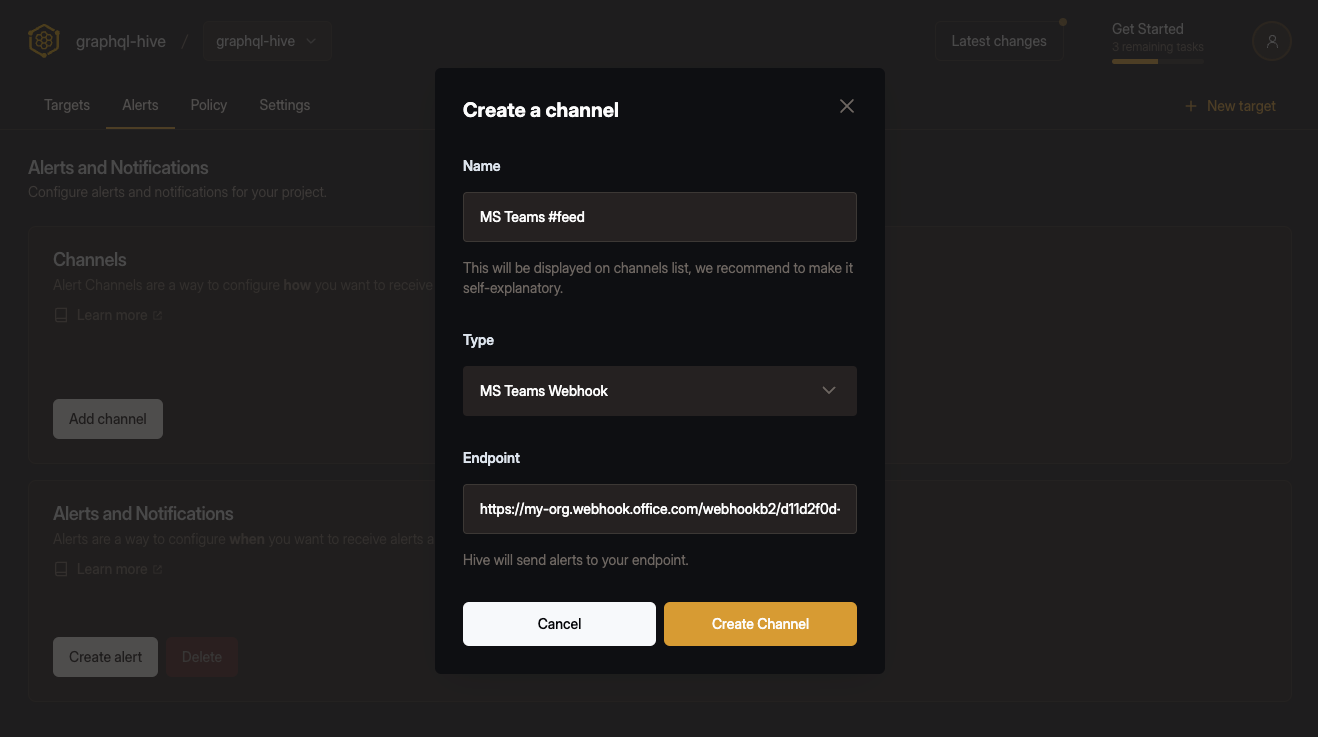Viewport: 1318px width, 737px height.
Task: Open the Latest changes panel
Action: [x=998, y=40]
